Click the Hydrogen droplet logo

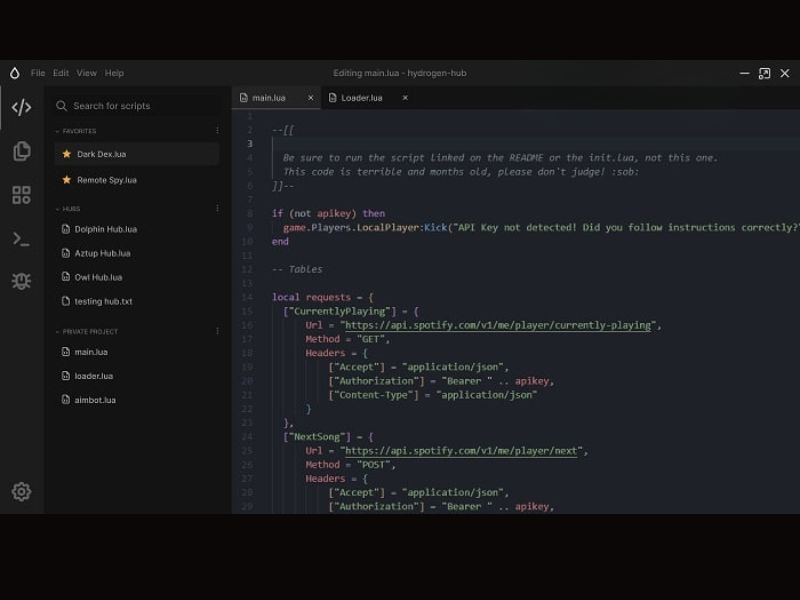click(14, 73)
